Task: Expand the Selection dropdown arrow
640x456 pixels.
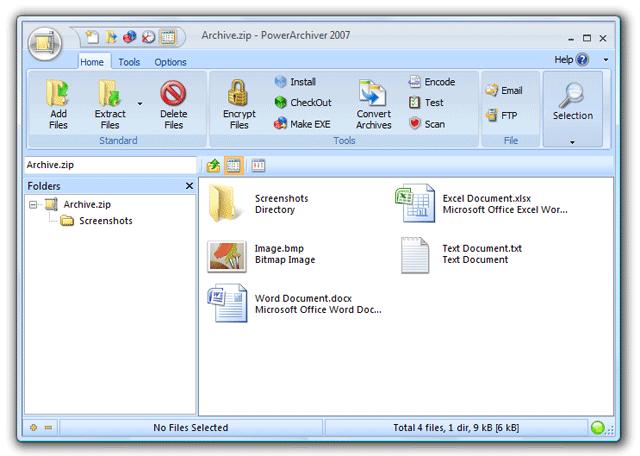Action: [x=572, y=142]
